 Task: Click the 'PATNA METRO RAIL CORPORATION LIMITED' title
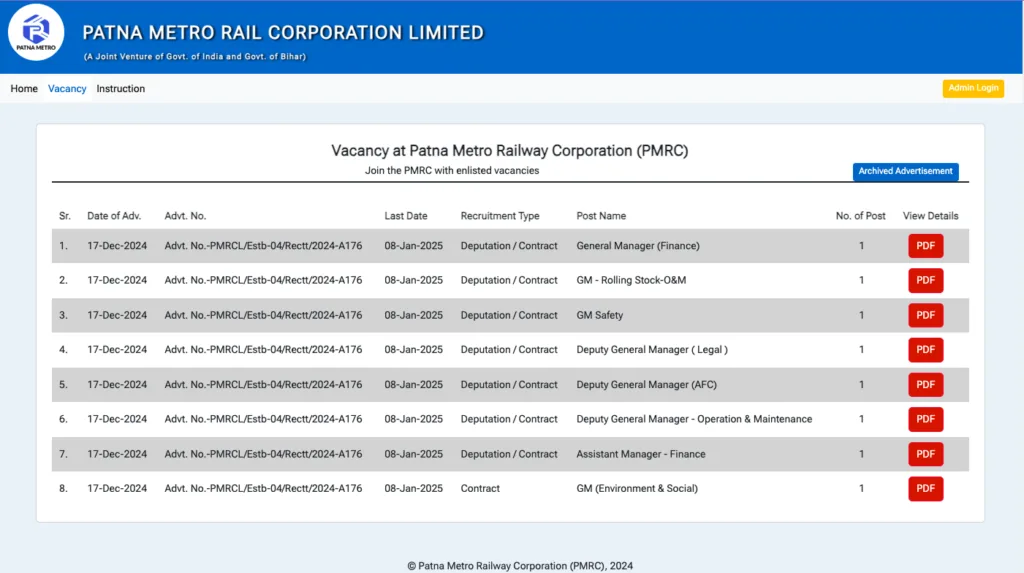(x=283, y=33)
